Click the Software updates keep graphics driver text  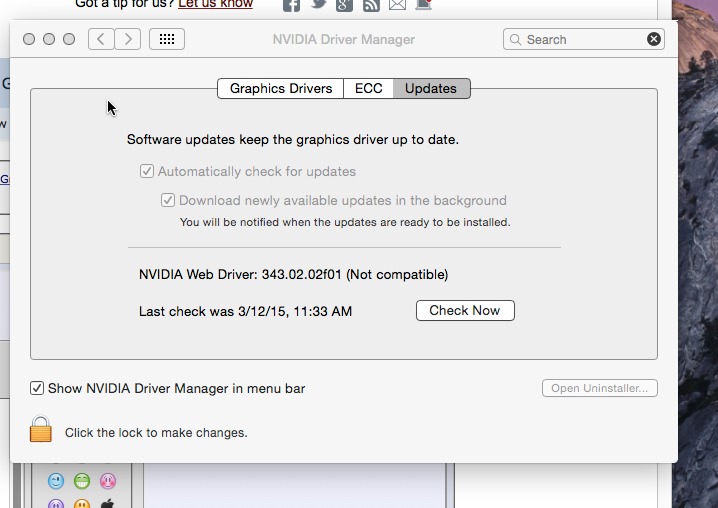(293, 139)
